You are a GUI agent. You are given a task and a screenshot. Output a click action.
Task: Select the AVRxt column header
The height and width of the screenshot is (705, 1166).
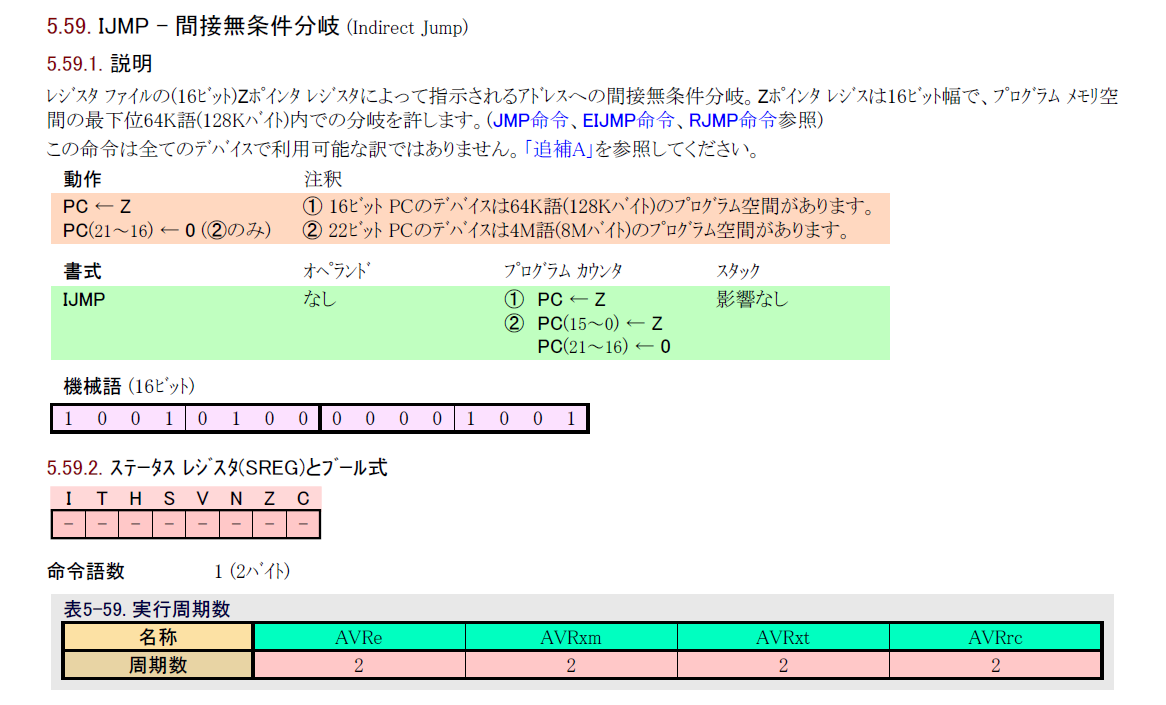[x=783, y=637]
